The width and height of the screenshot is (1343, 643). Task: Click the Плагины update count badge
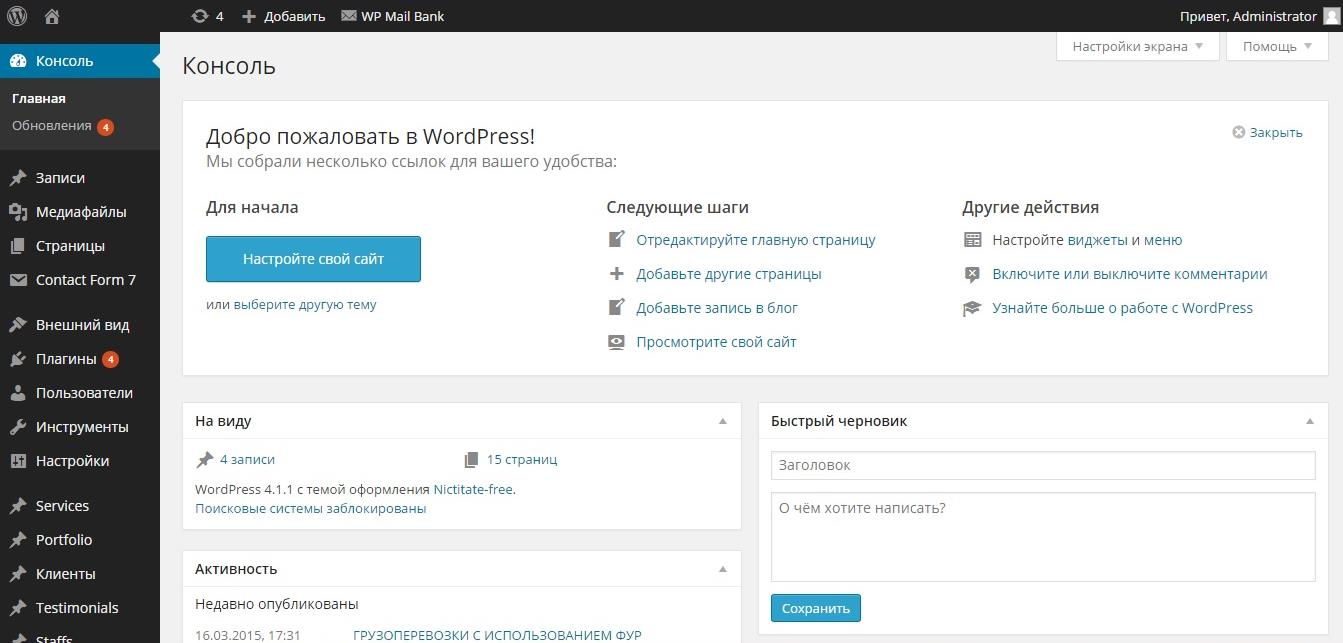pyautogui.click(x=110, y=359)
